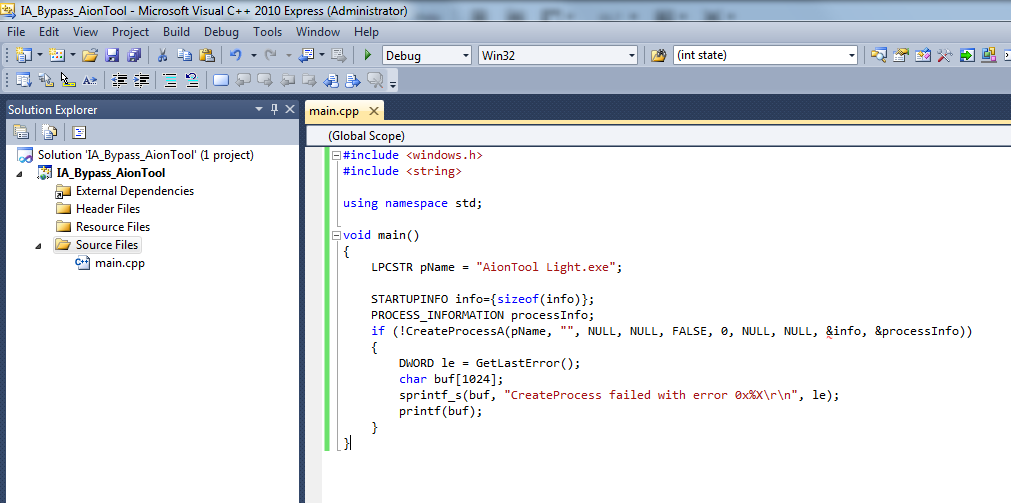This screenshot has width=1011, height=503.
Task: Uncomment the selected lines icon
Action: (x=191, y=81)
